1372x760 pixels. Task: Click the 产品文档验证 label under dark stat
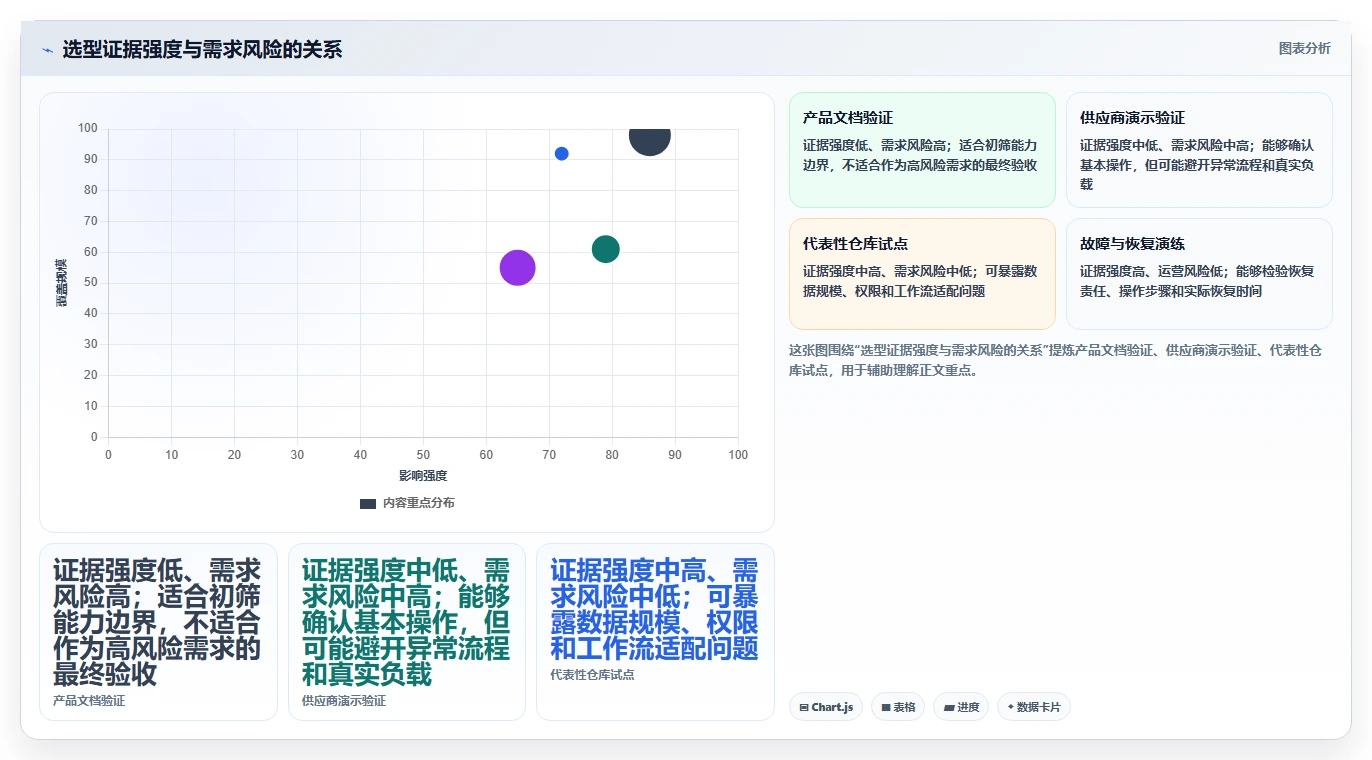[x=89, y=701]
